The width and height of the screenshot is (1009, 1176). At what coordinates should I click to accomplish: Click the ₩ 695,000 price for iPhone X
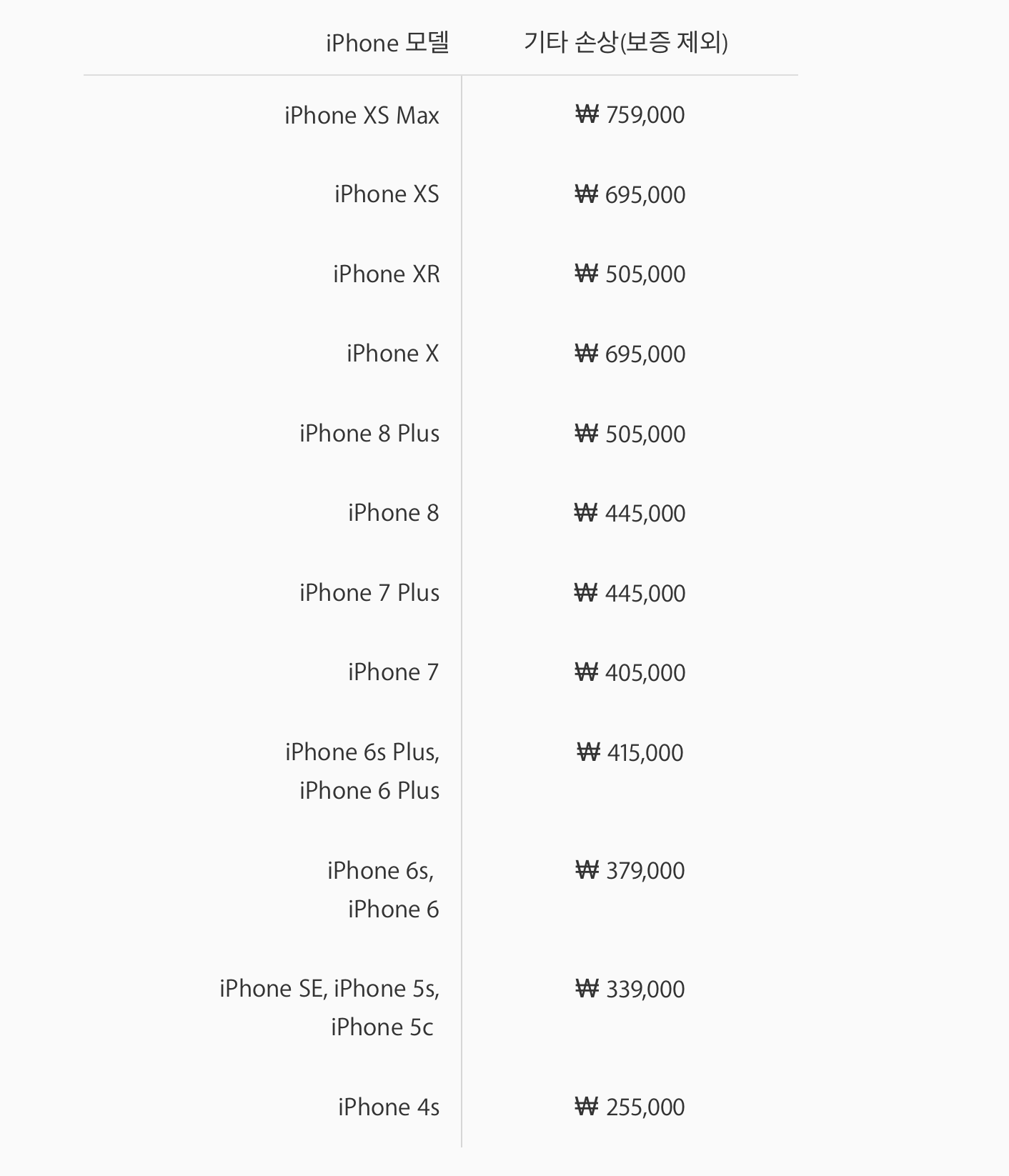[x=630, y=354]
